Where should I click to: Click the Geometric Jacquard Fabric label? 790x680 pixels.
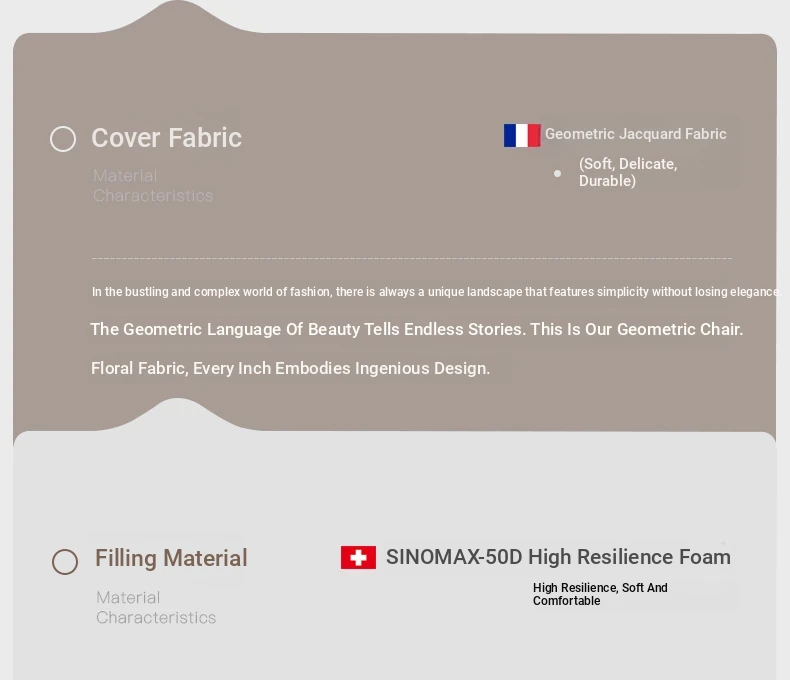click(635, 134)
